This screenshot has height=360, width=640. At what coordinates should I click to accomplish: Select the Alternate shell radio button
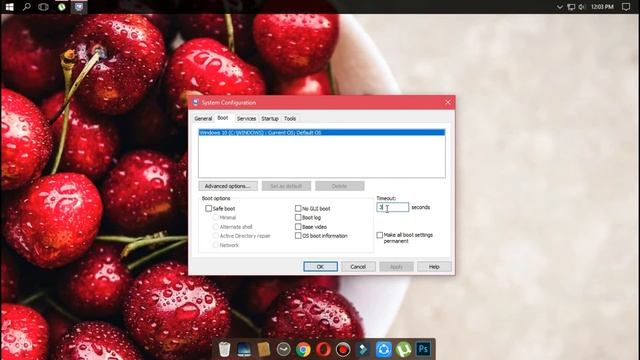[x=216, y=227]
